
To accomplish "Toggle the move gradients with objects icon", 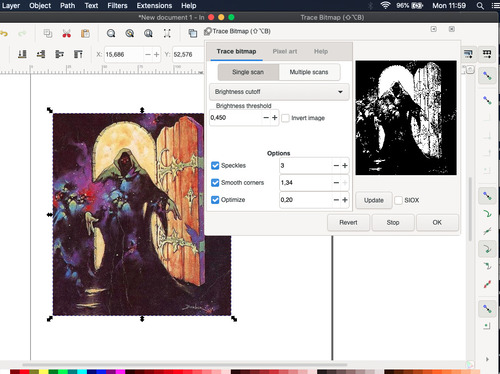I will point(468,54).
